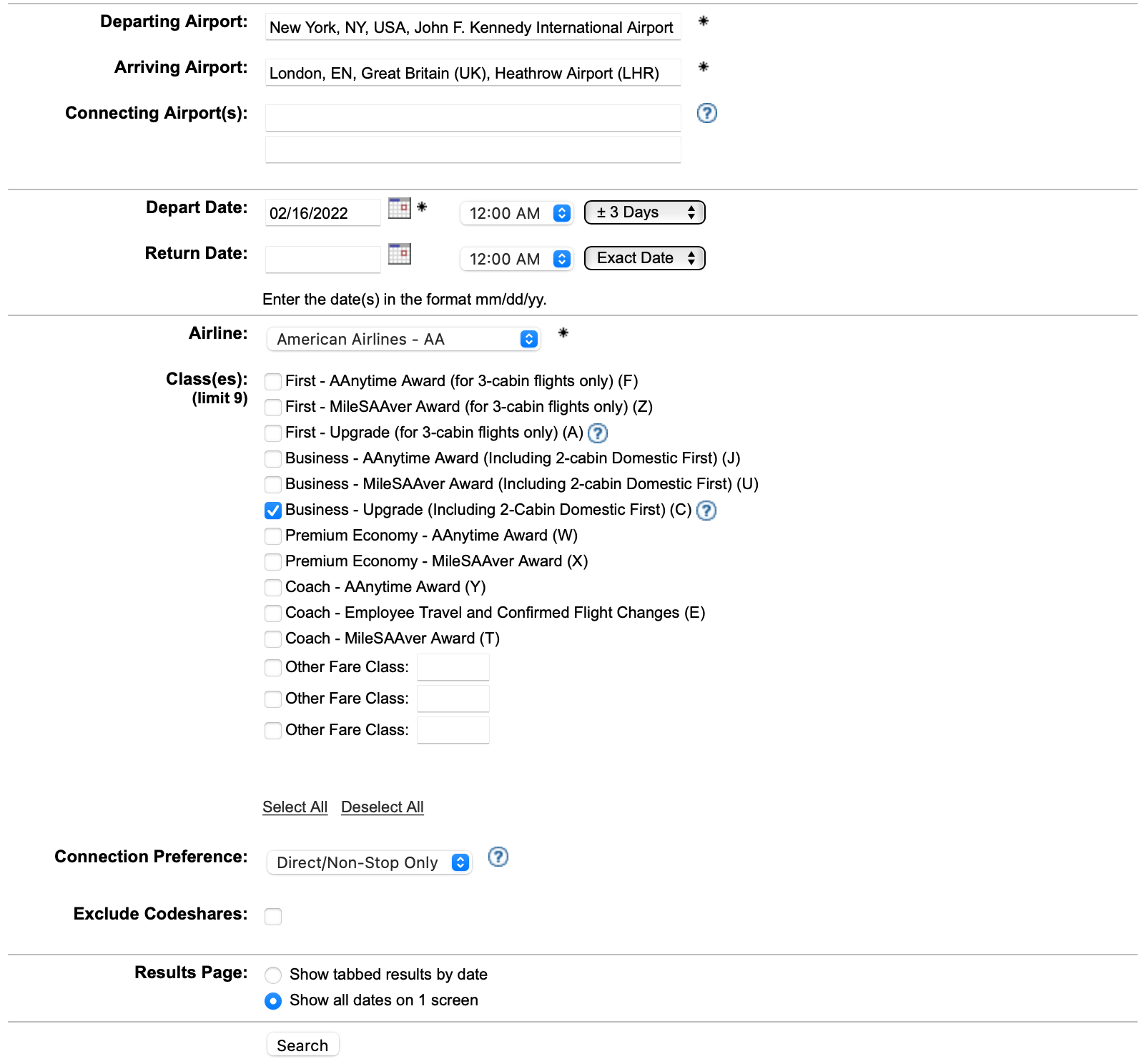
Task: Open help for First - Upgrade class
Action: (598, 433)
